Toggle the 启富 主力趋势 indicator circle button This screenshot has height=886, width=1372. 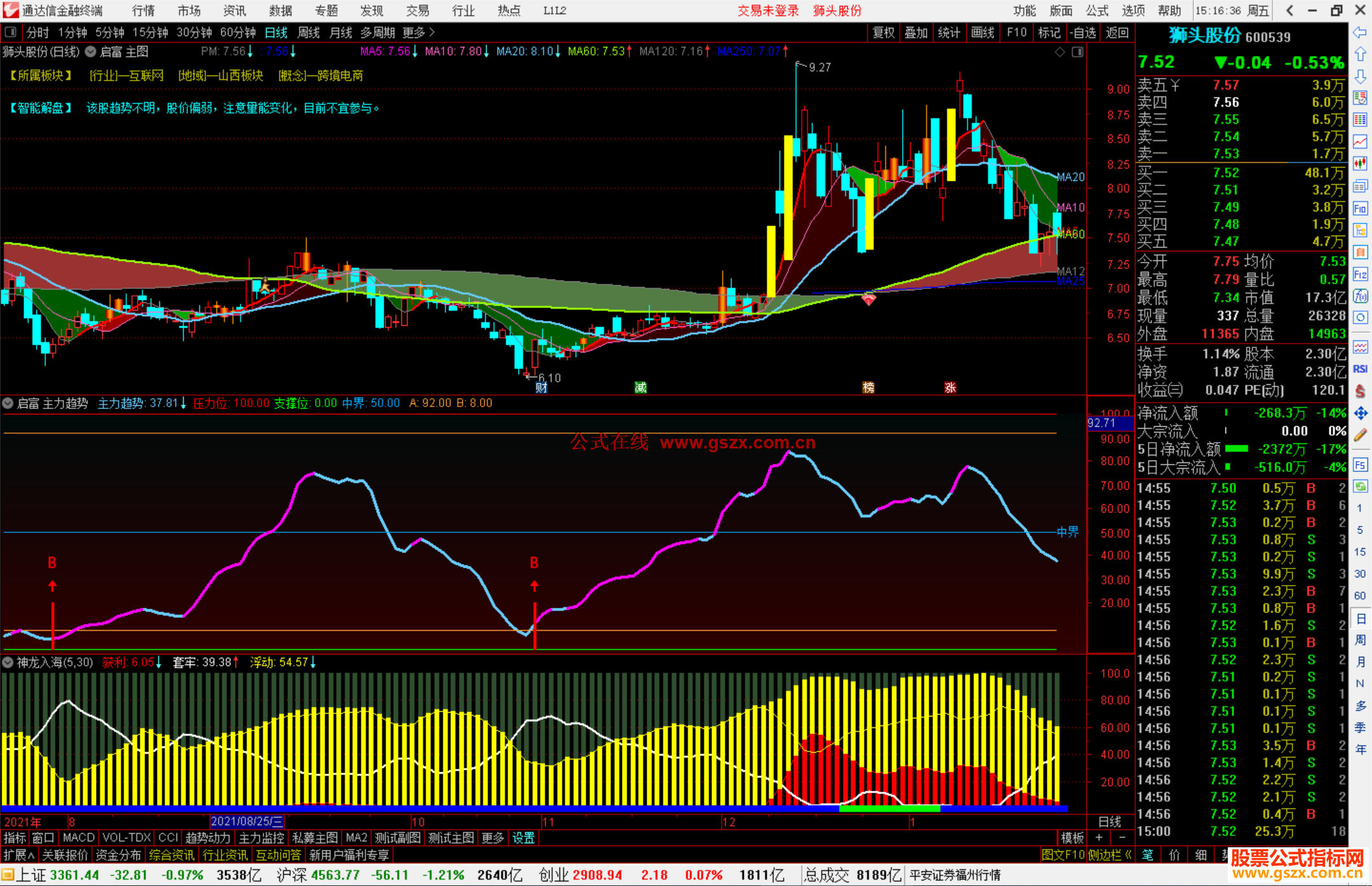[x=8, y=403]
